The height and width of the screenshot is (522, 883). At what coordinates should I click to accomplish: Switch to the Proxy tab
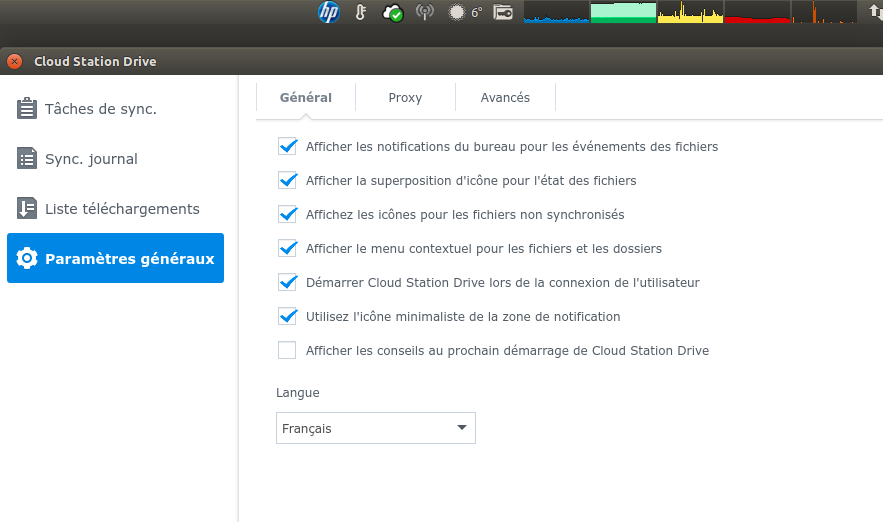[x=405, y=98]
